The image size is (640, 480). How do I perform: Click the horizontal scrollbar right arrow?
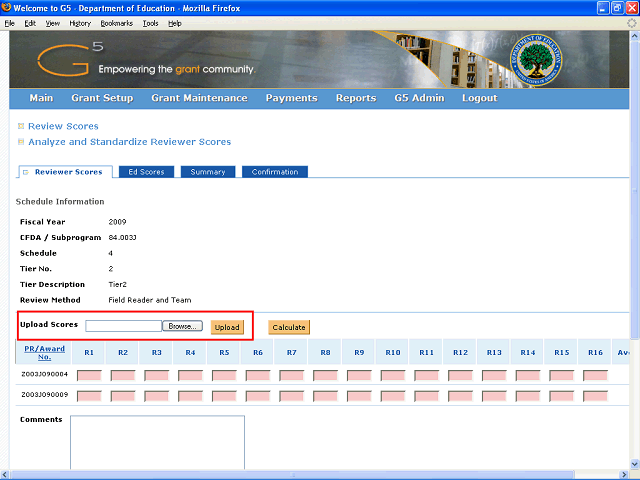(x=624, y=475)
